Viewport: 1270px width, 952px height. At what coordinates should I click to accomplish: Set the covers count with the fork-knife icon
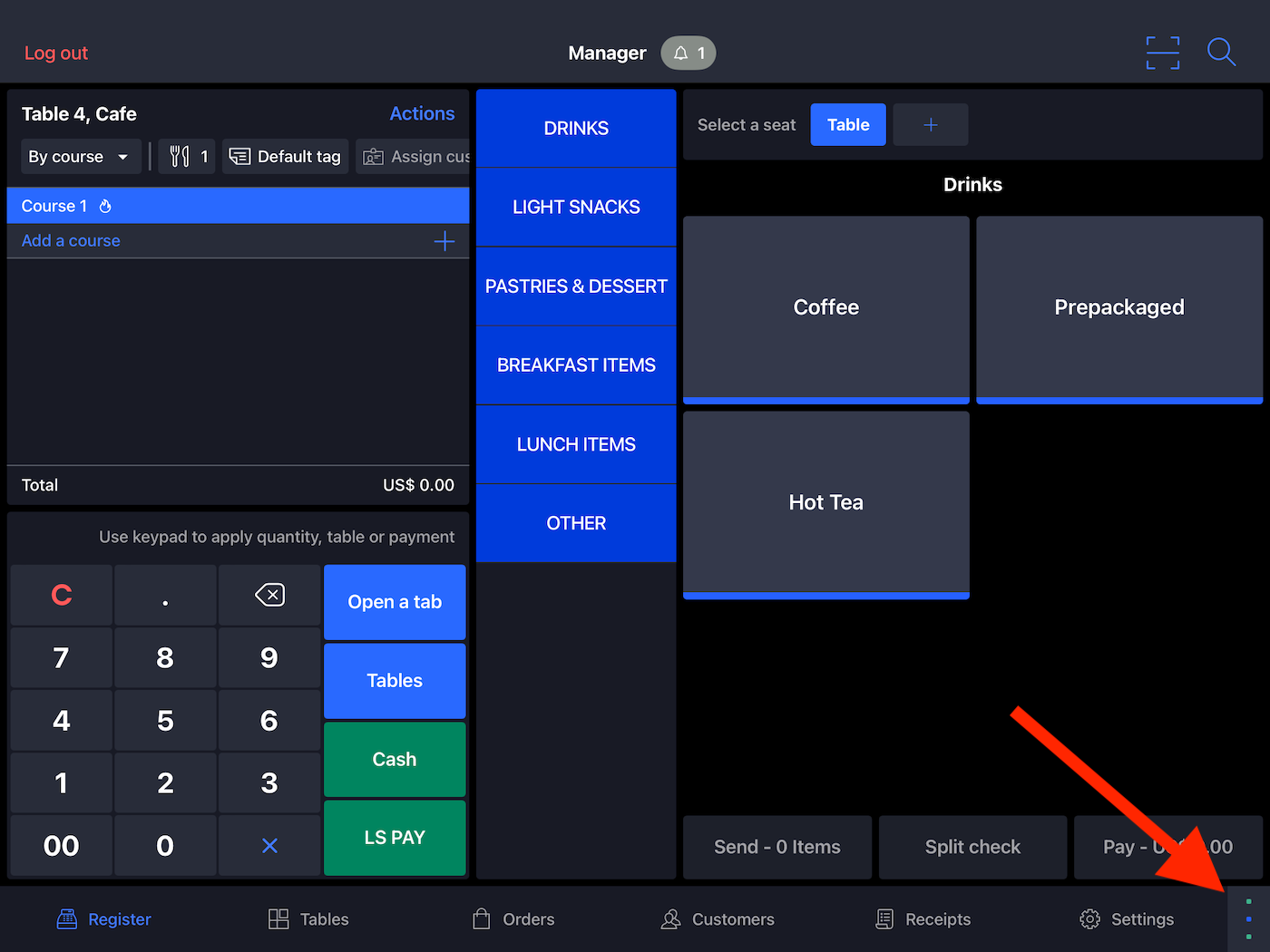click(x=187, y=157)
